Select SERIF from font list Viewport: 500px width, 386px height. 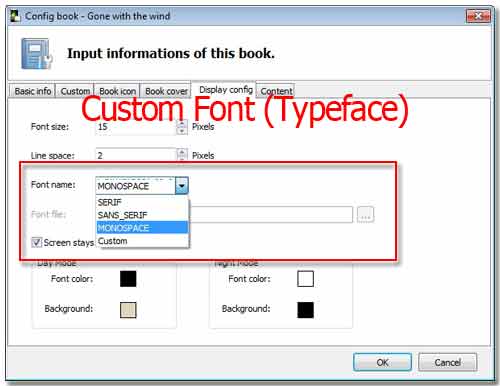click(142, 202)
